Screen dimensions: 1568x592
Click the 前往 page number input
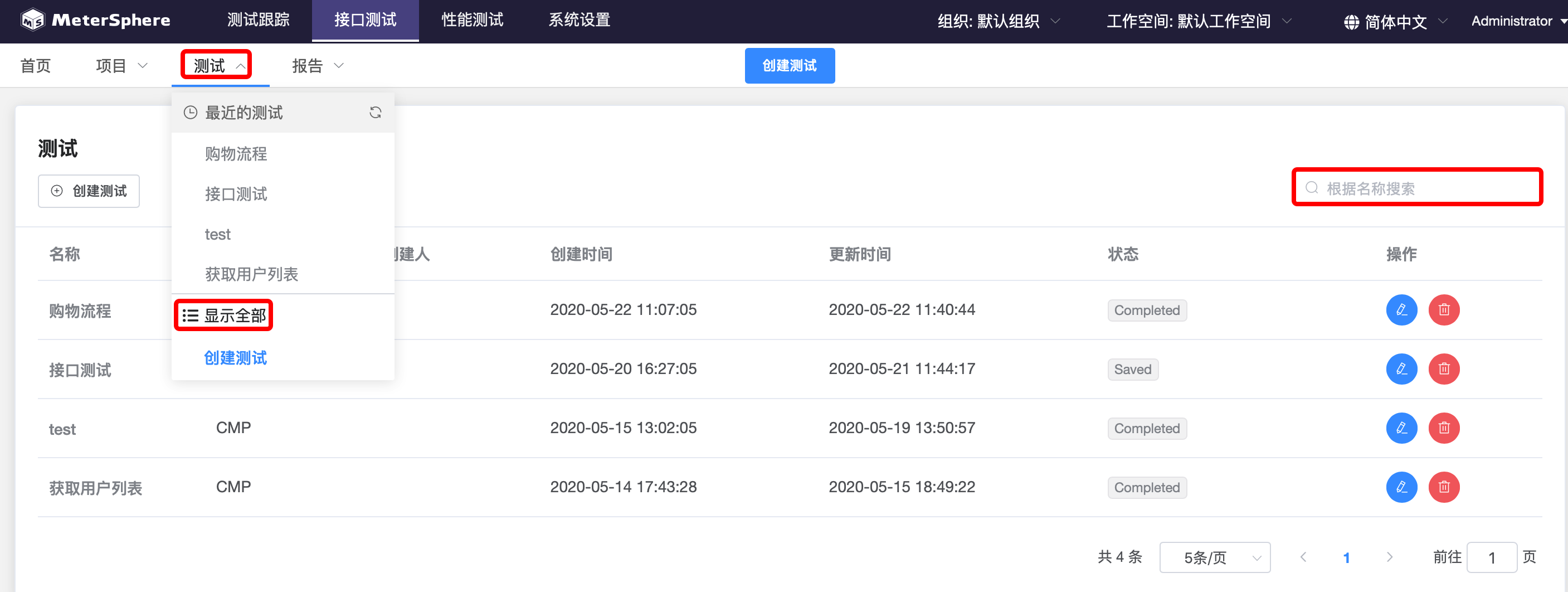[x=1491, y=557]
